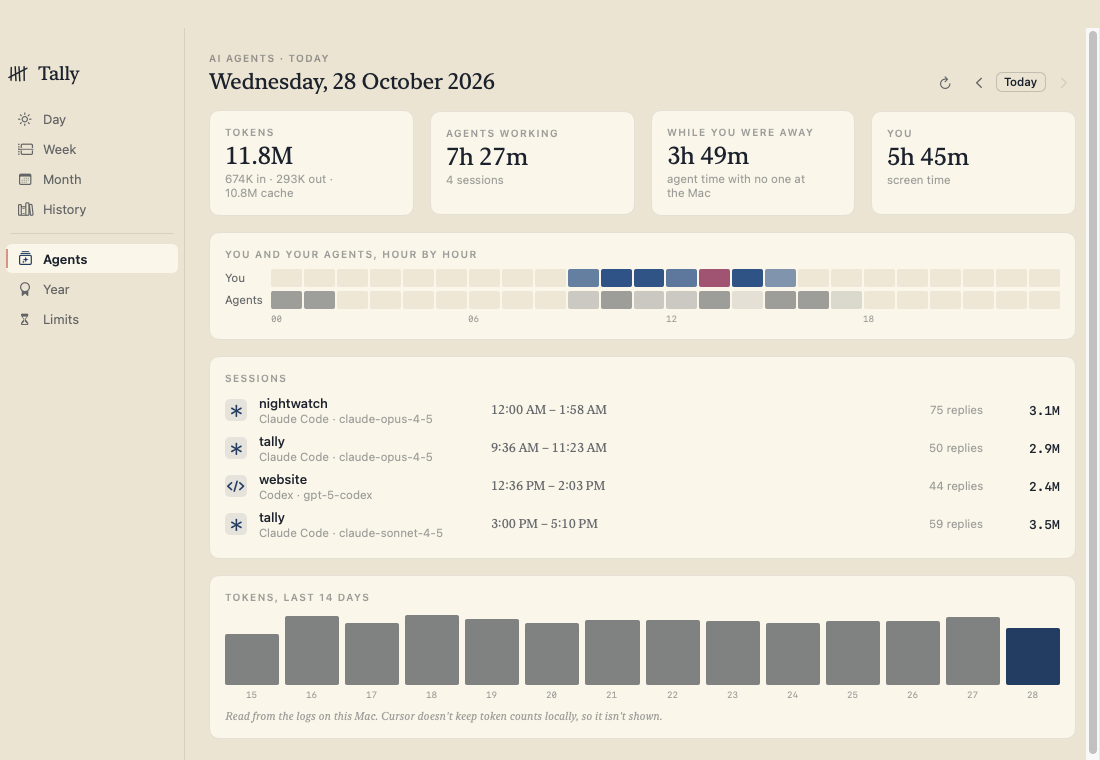Open Month using its calendar icon
This screenshot has height=760, width=1100.
click(x=25, y=180)
